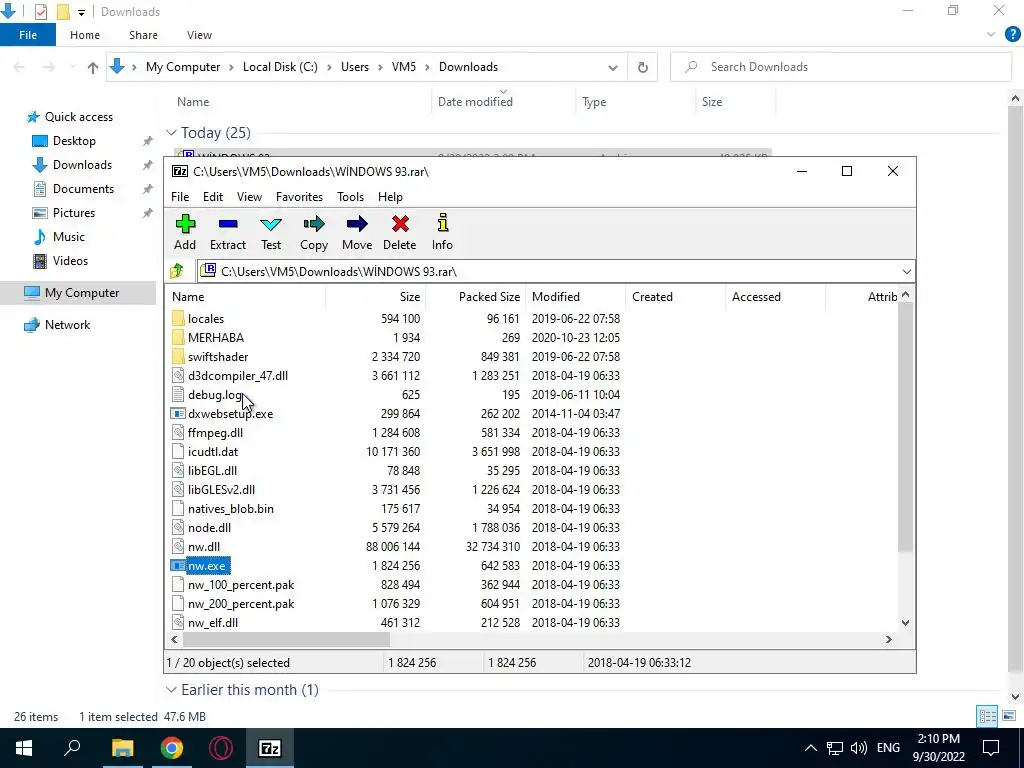Screen dimensions: 1024x768
Task: Go up one level with the 7-Zip folder-up icon
Action: [177, 271]
